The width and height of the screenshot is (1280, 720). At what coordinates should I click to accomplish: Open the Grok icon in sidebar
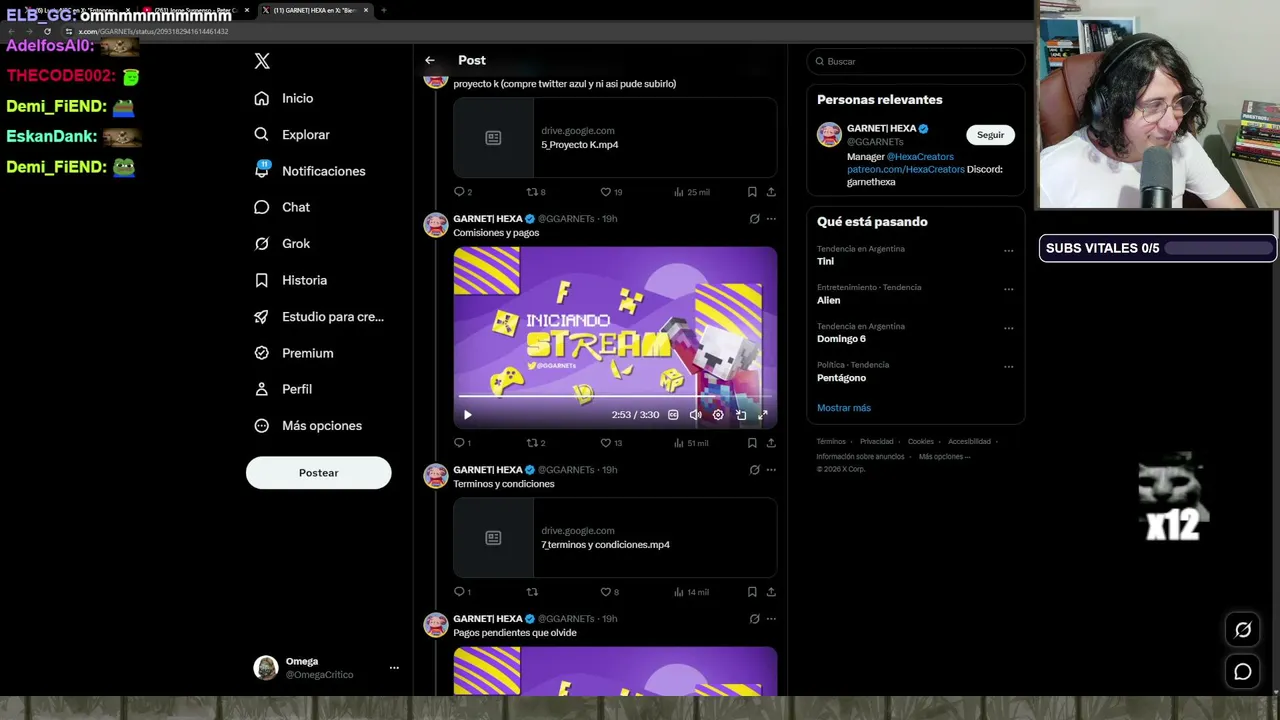coord(262,243)
